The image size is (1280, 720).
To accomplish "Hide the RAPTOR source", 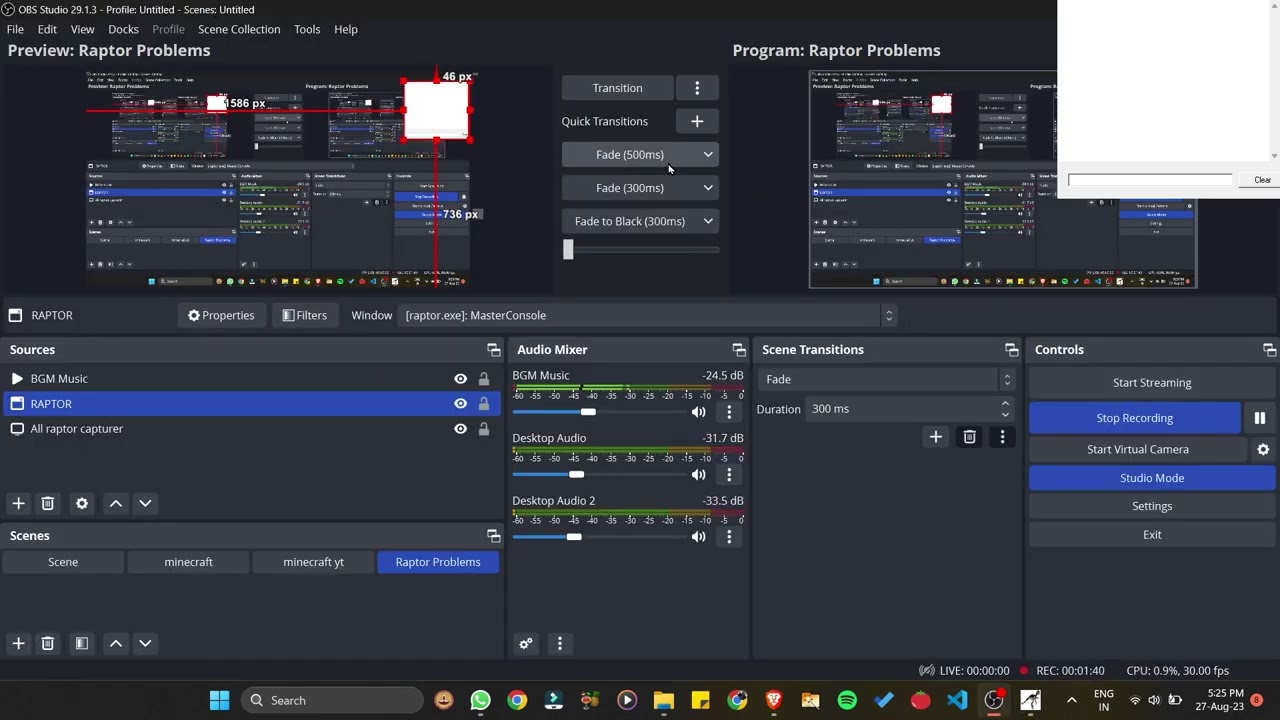I will click(460, 404).
